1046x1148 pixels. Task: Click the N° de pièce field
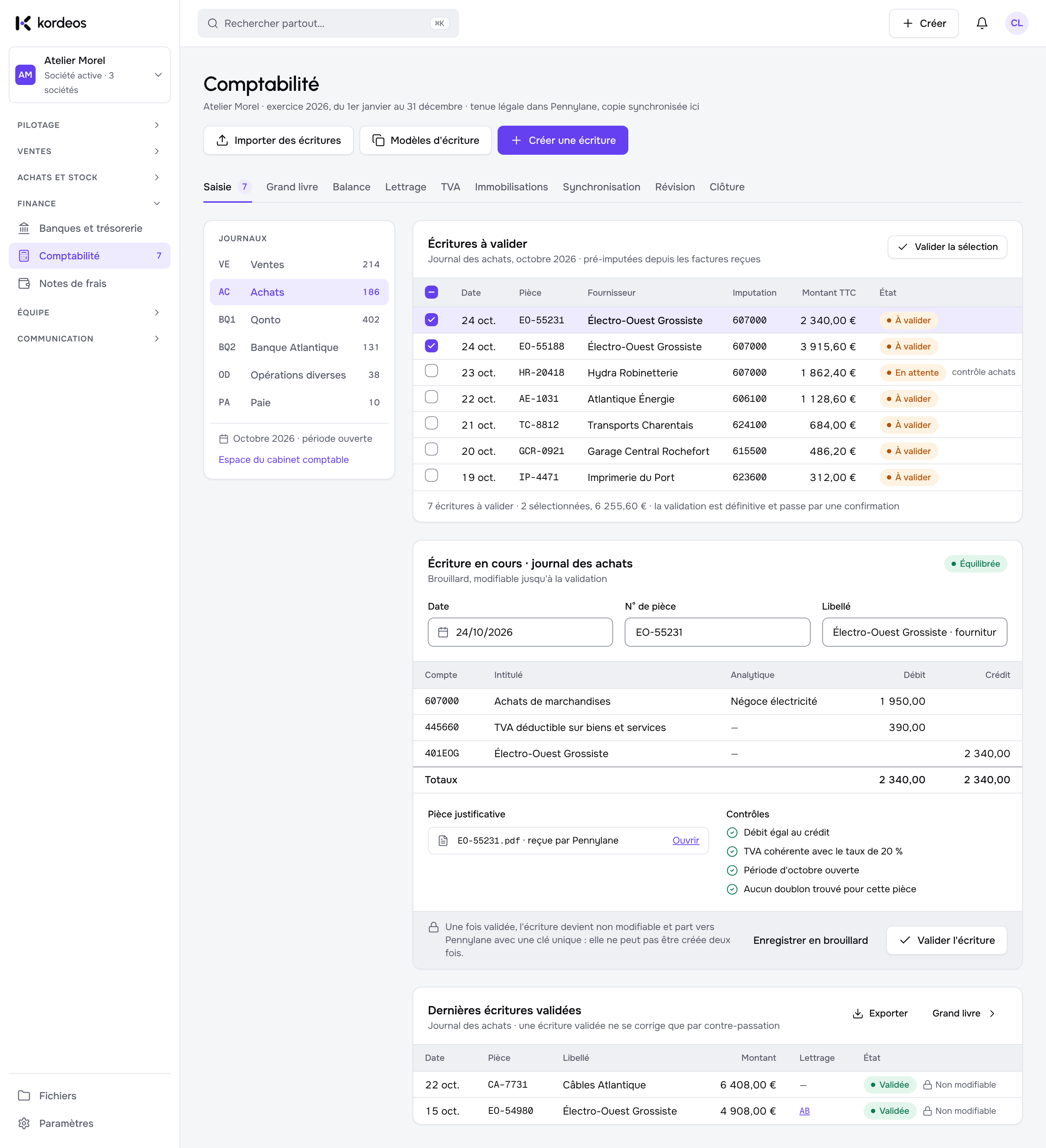(717, 632)
